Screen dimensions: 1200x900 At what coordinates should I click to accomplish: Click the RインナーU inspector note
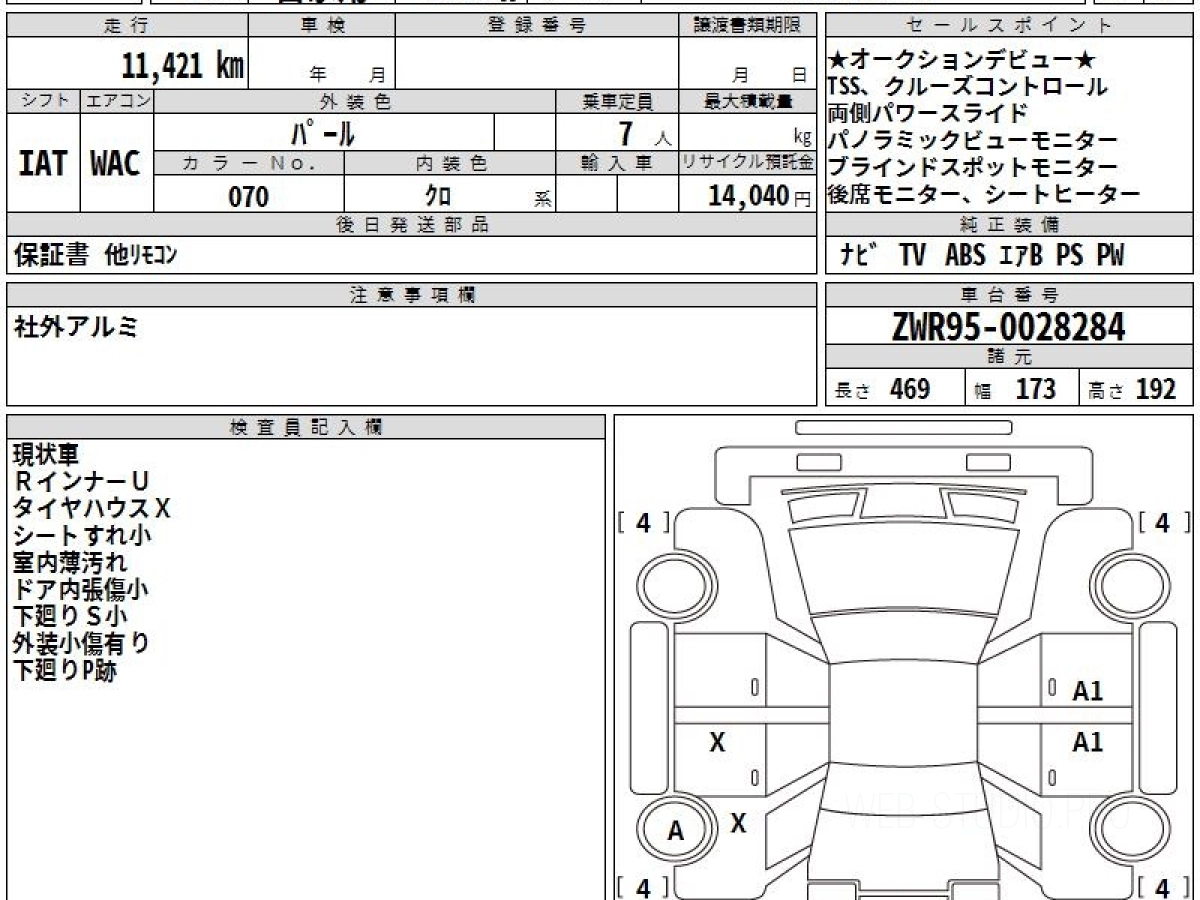click(x=82, y=482)
